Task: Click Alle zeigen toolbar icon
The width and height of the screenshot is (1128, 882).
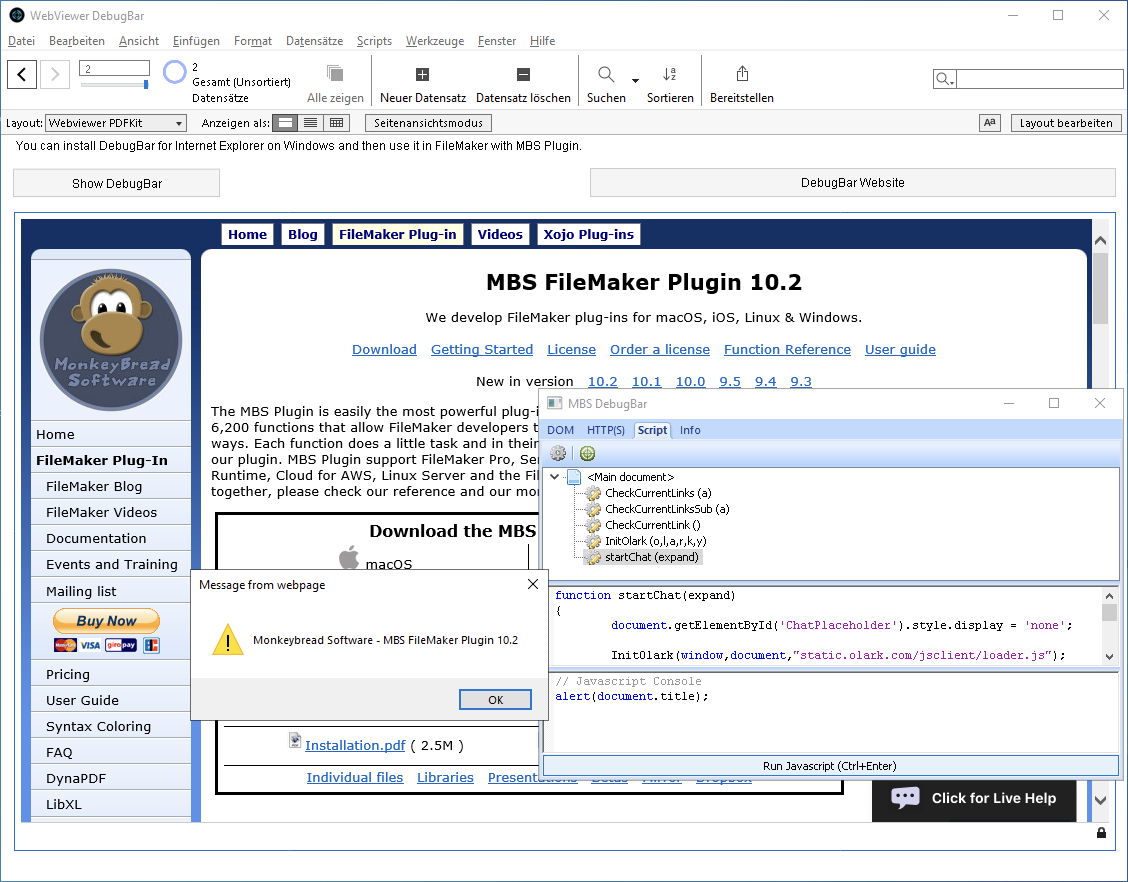Action: pos(335,73)
